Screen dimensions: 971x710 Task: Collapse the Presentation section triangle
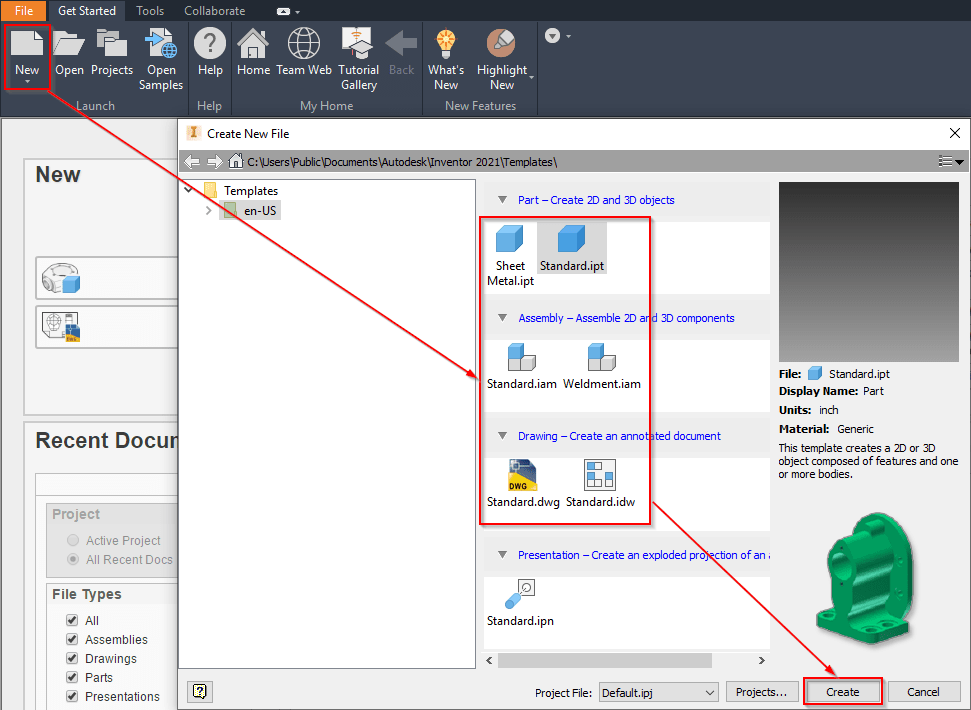502,555
